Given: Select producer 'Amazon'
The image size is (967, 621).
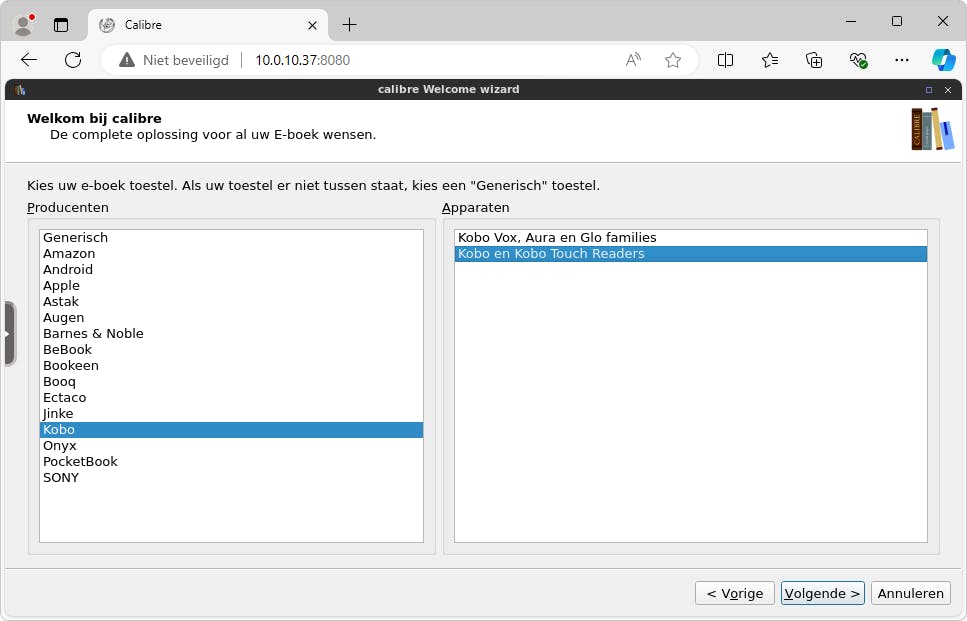Looking at the screenshot, I should pos(231,253).
